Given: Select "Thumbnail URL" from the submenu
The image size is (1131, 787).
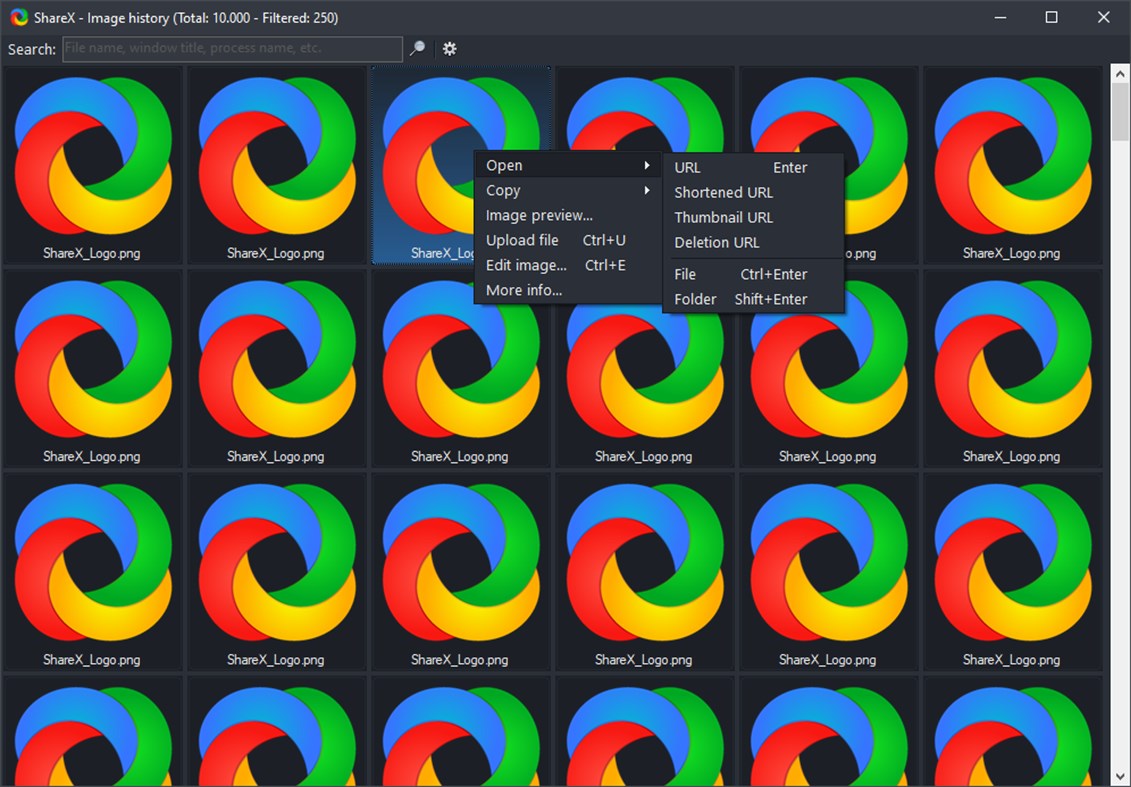Looking at the screenshot, I should [723, 217].
